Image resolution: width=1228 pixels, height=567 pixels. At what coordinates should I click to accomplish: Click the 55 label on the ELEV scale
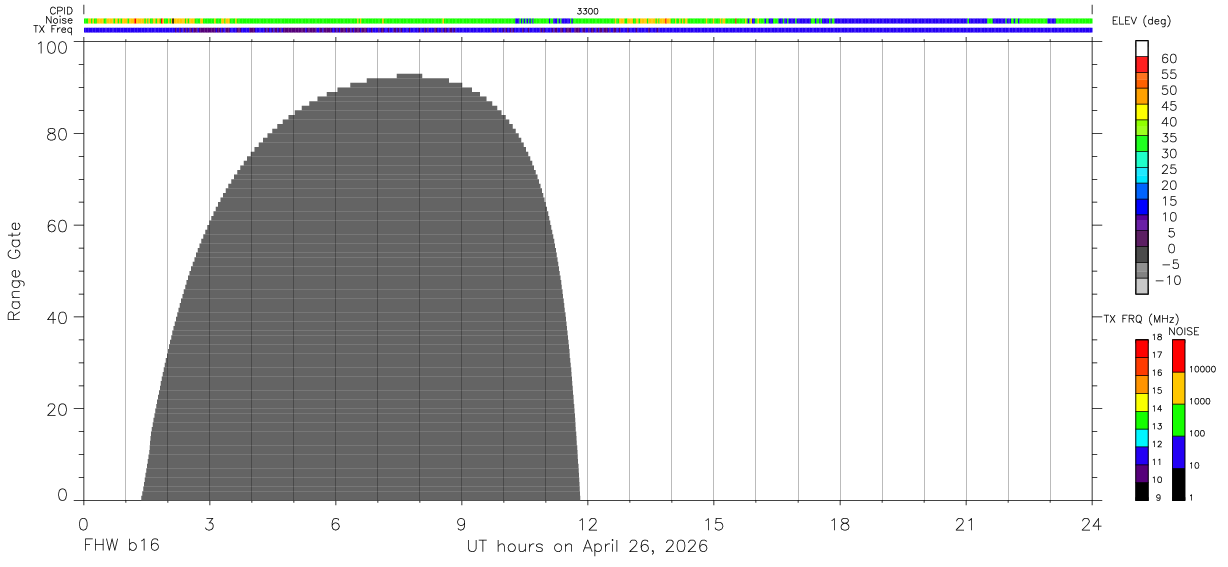(1168, 75)
